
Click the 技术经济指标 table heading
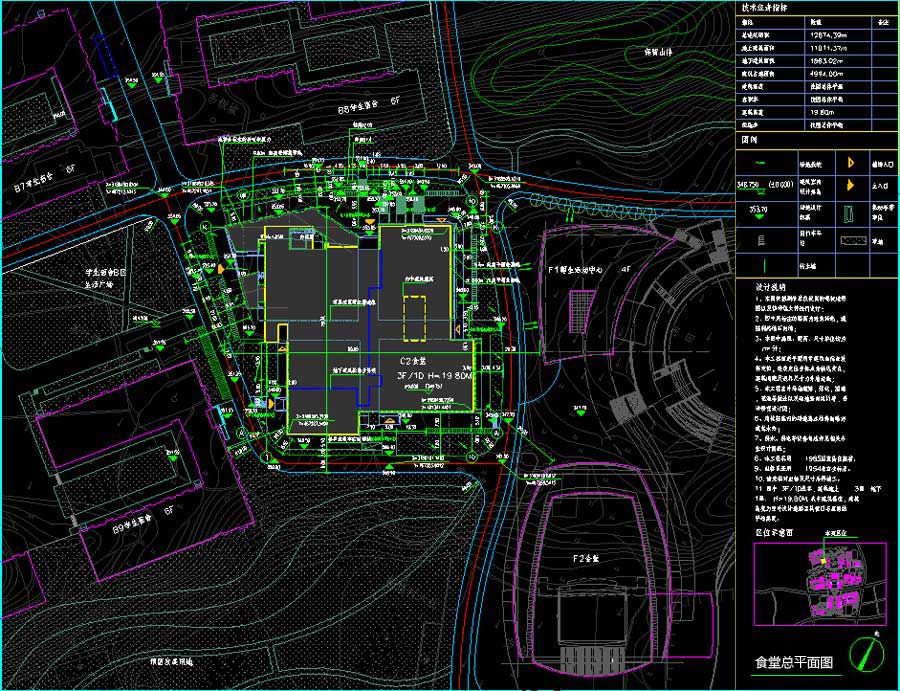click(x=761, y=6)
